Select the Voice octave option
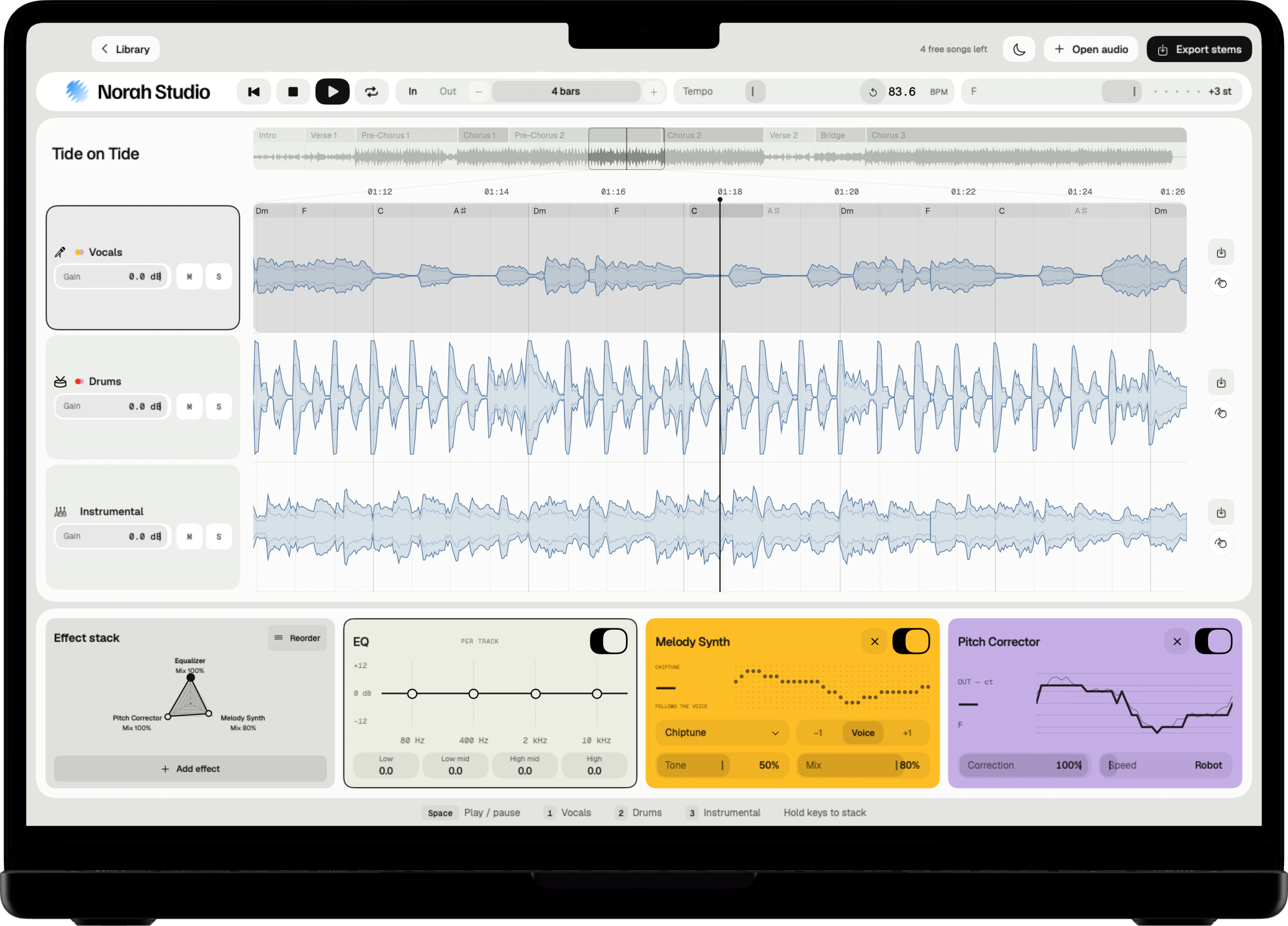Viewport: 1288px width, 926px height. point(862,732)
